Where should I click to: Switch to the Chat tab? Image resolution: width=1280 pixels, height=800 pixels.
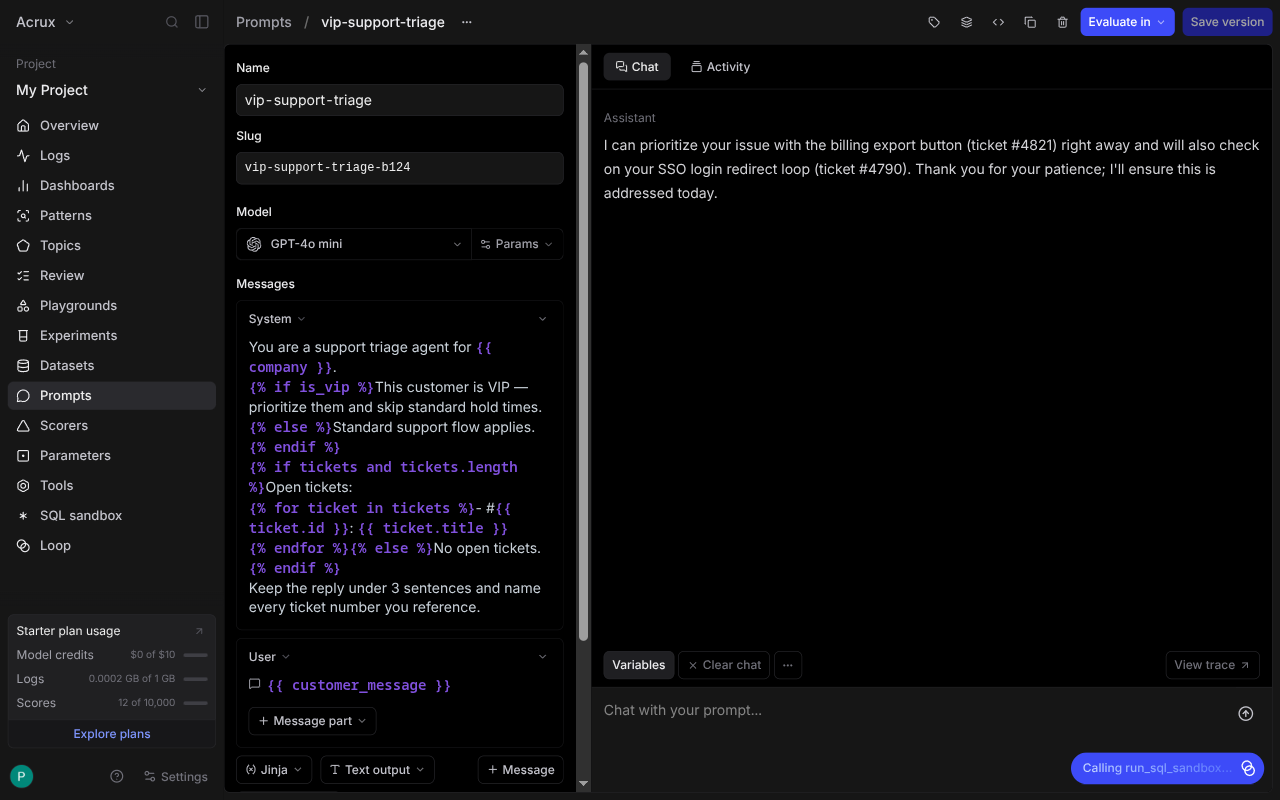click(x=637, y=67)
